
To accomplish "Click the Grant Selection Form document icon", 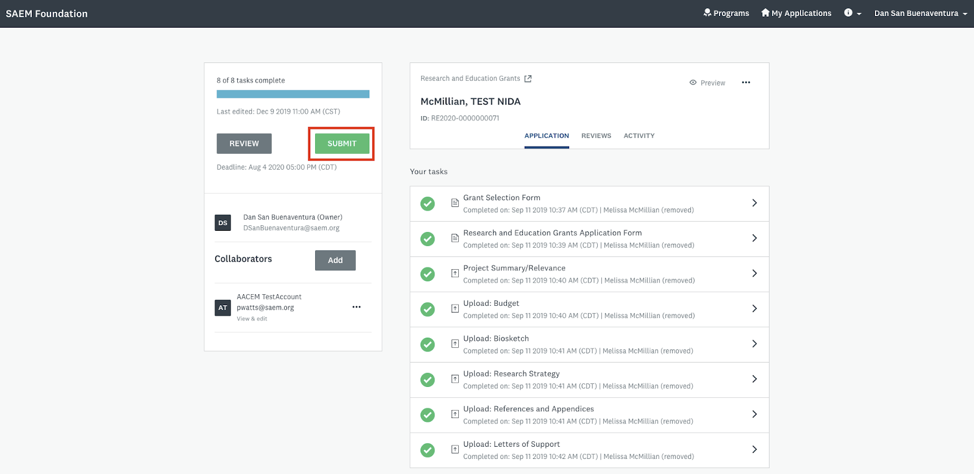I will [x=455, y=203].
